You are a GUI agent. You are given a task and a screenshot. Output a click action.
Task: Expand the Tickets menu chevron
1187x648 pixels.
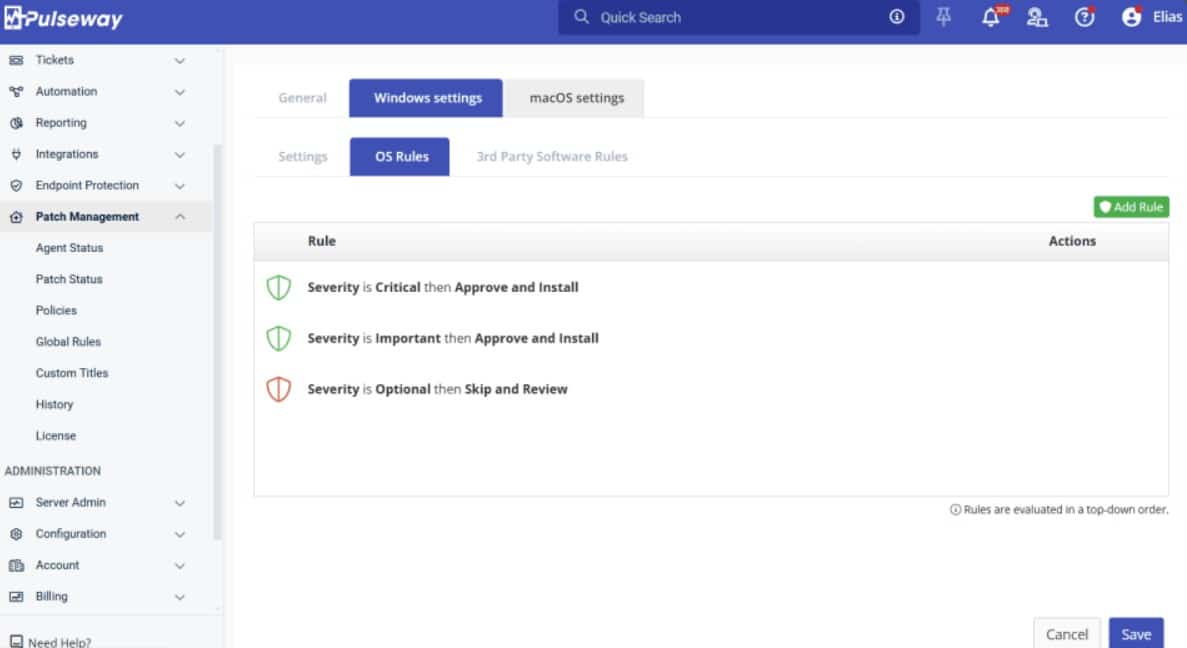click(x=179, y=61)
